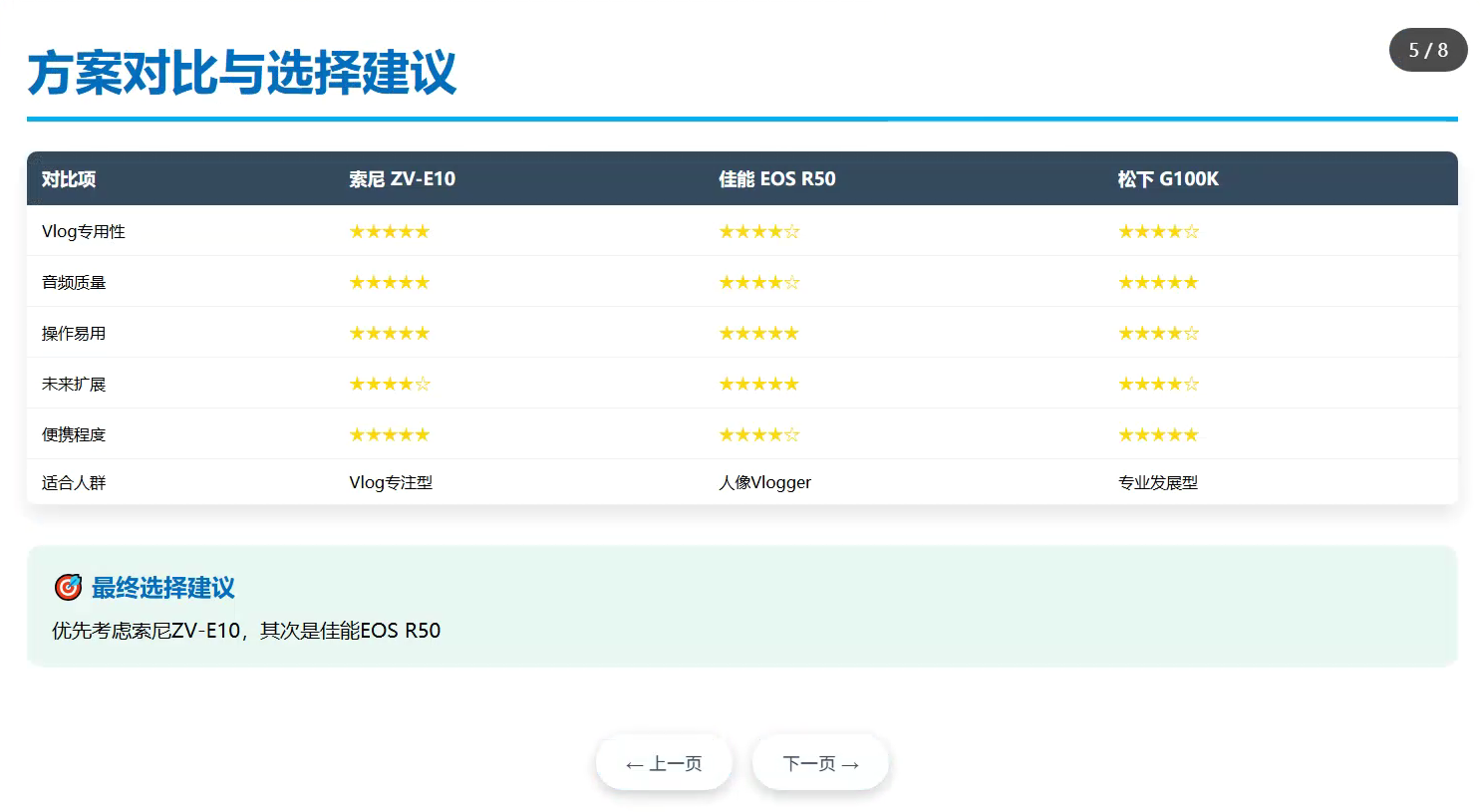Click Sony's star rating for 操作易用
The height and width of the screenshot is (812, 1480).
coord(390,333)
